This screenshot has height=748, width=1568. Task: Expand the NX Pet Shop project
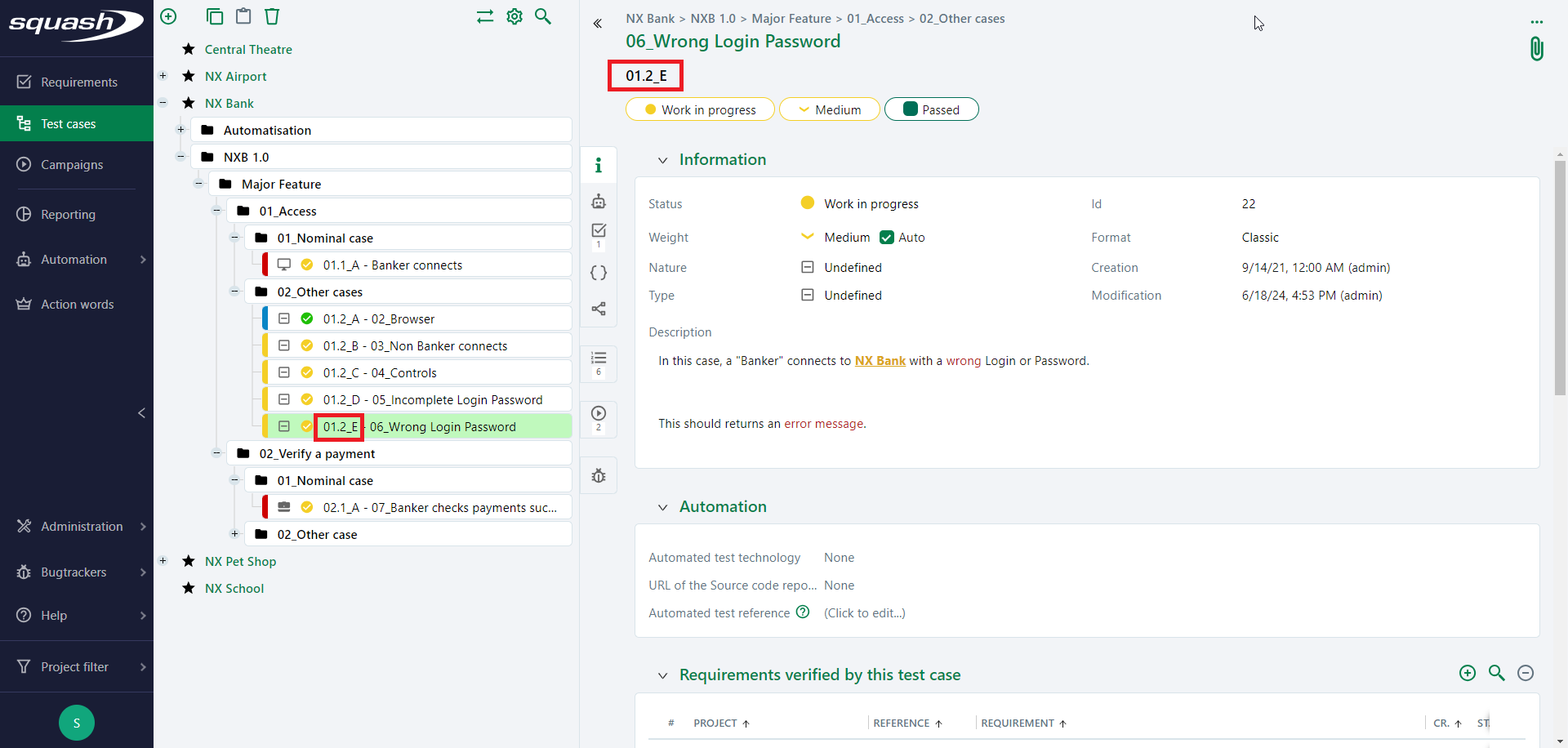163,561
